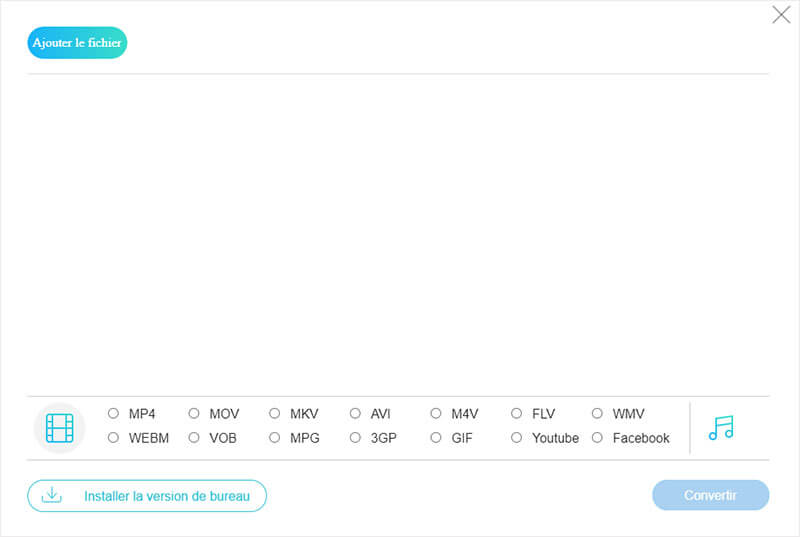Select M4V output format
The image size is (800, 537).
[436, 413]
